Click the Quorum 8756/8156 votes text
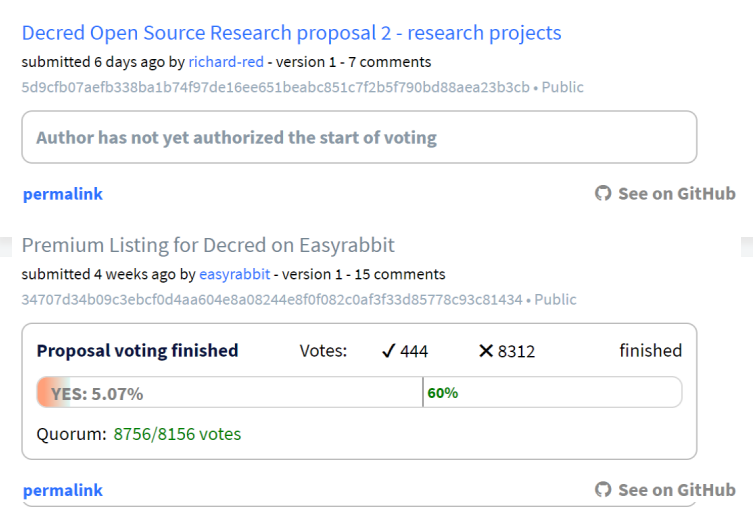The image size is (753, 512). (x=139, y=434)
